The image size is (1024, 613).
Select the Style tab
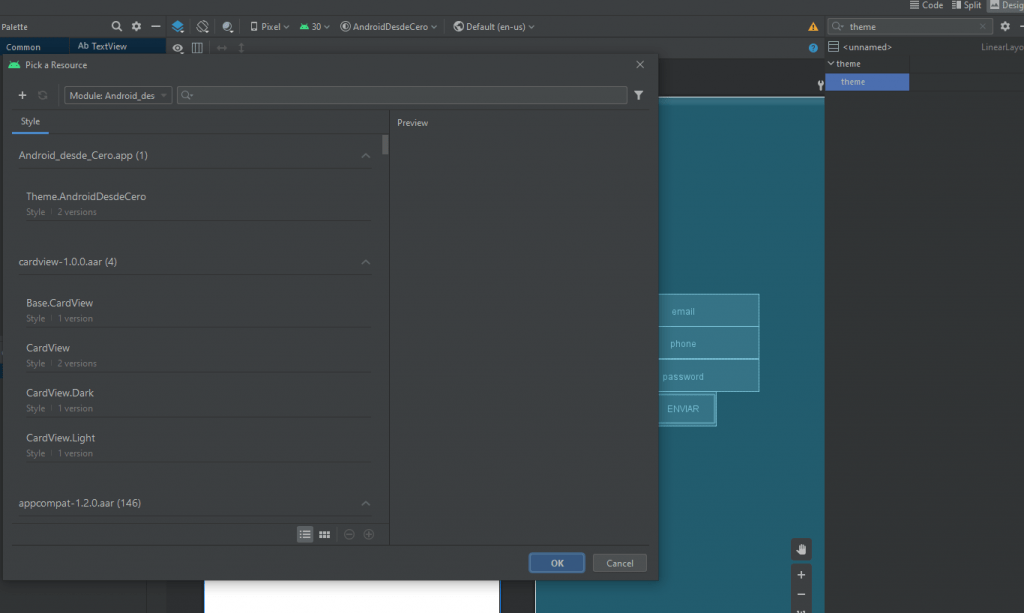[x=30, y=122]
